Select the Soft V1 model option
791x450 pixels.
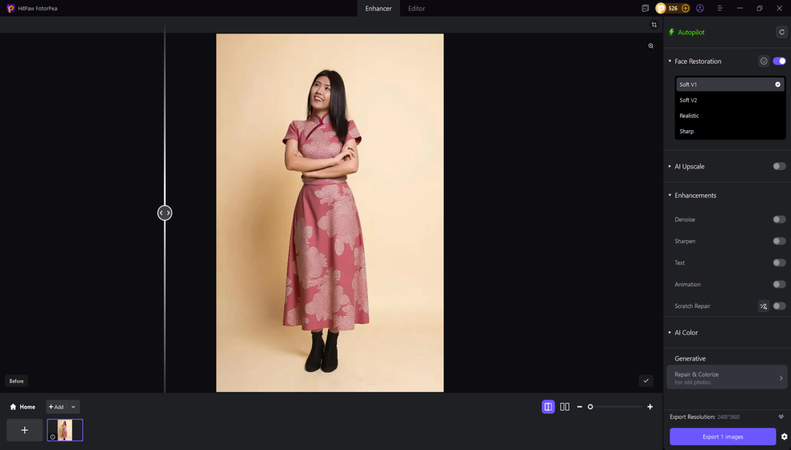730,84
